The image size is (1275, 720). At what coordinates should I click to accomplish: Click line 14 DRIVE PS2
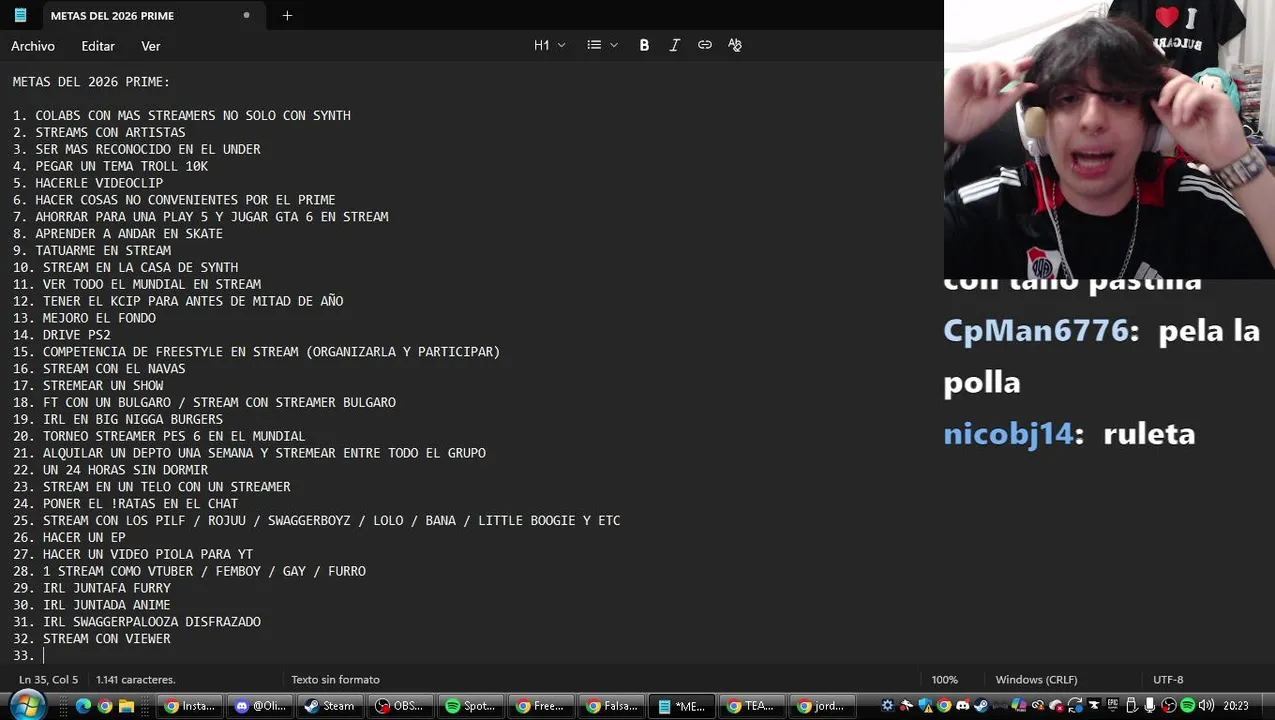click(x=61, y=335)
